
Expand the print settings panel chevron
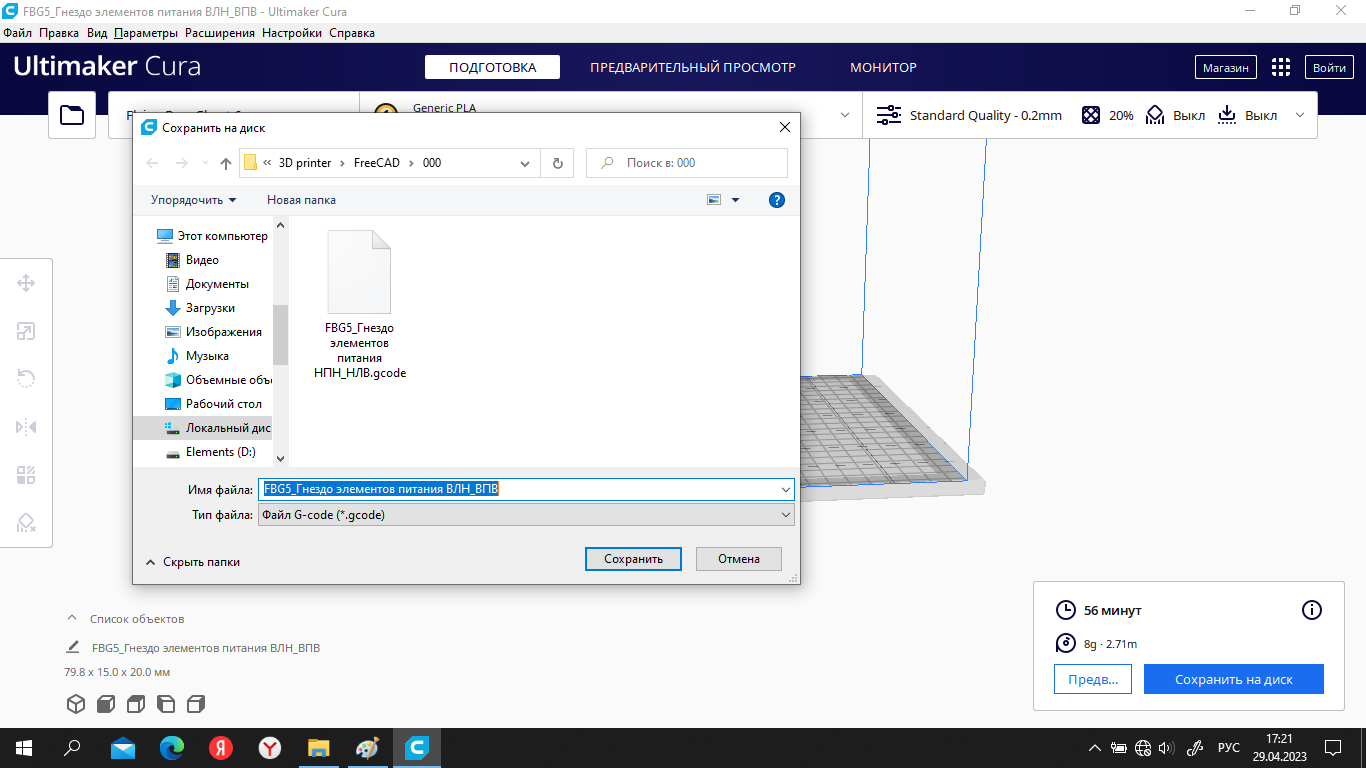(x=1300, y=115)
